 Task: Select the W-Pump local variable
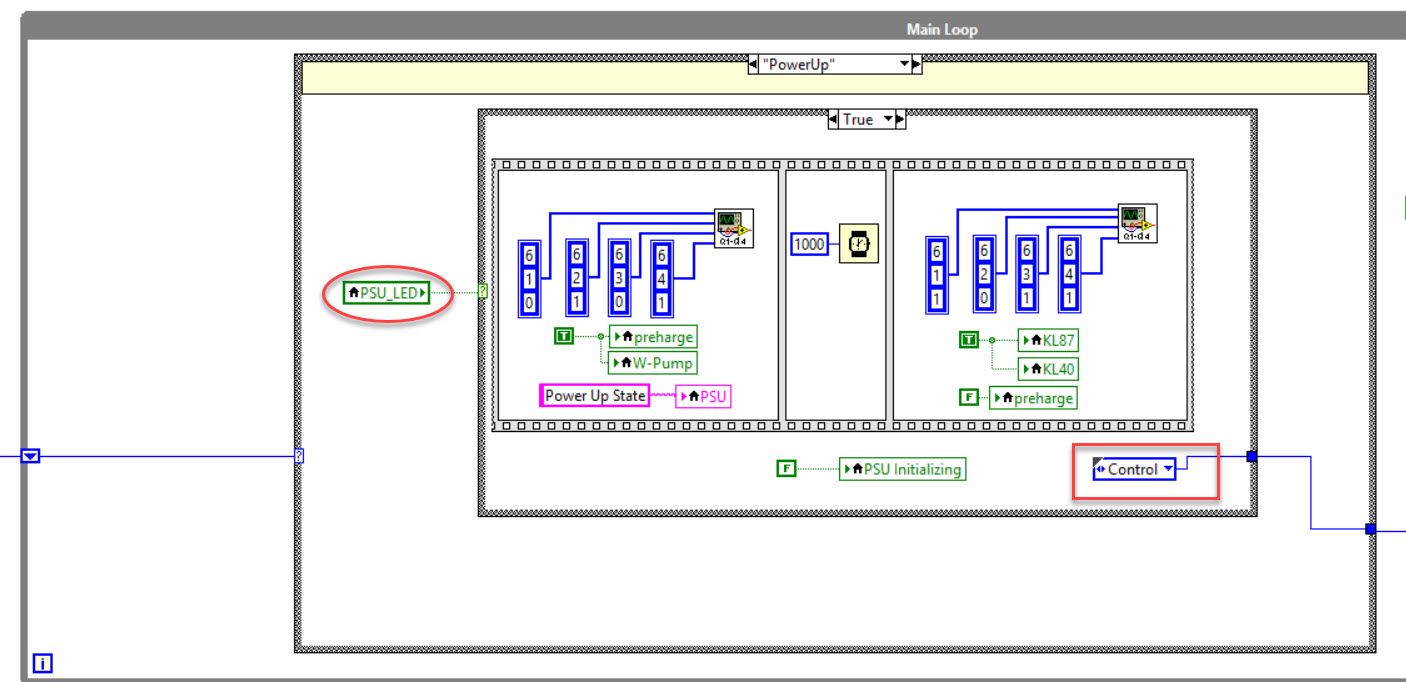(x=653, y=362)
